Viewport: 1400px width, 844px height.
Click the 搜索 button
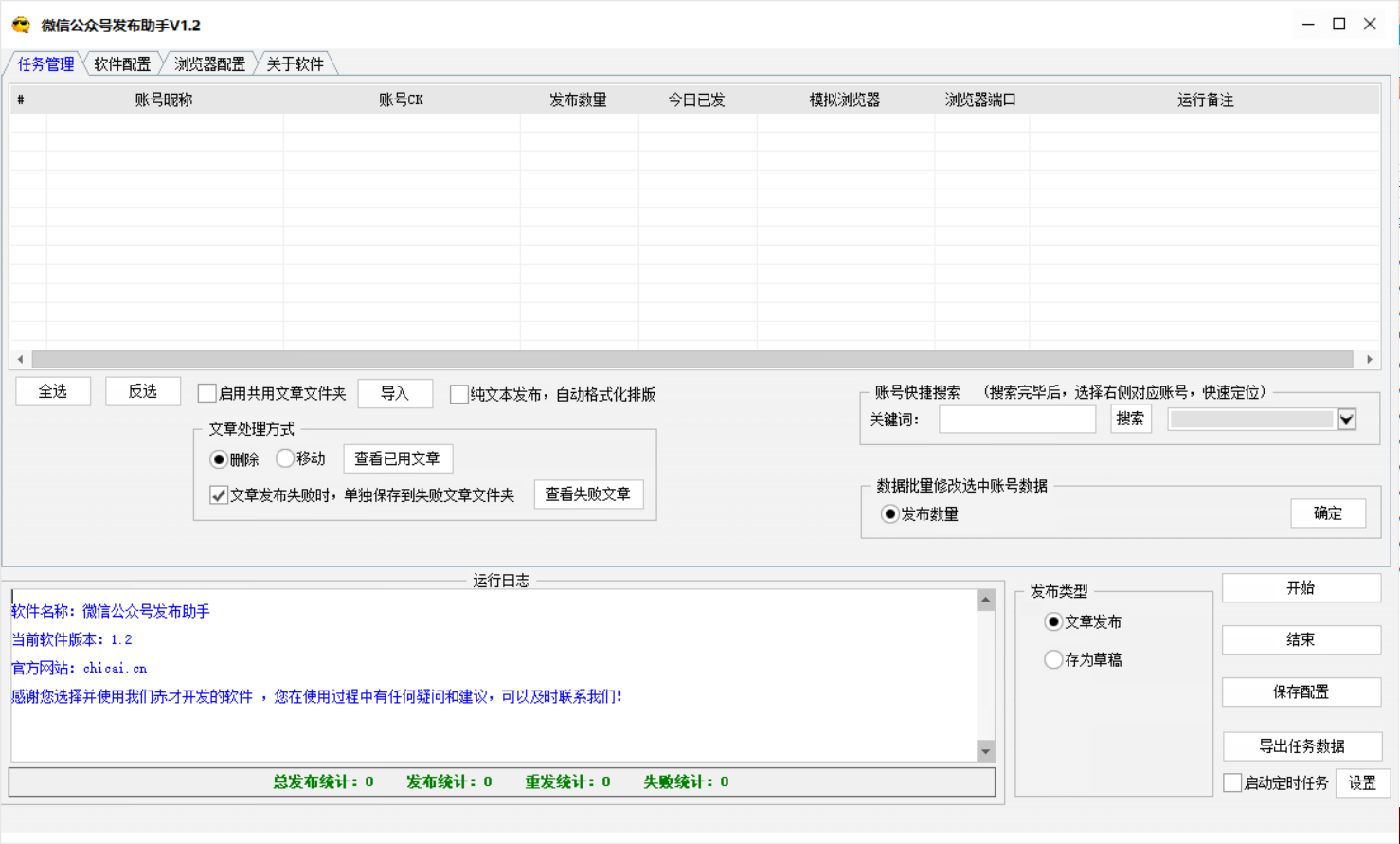(x=1130, y=419)
